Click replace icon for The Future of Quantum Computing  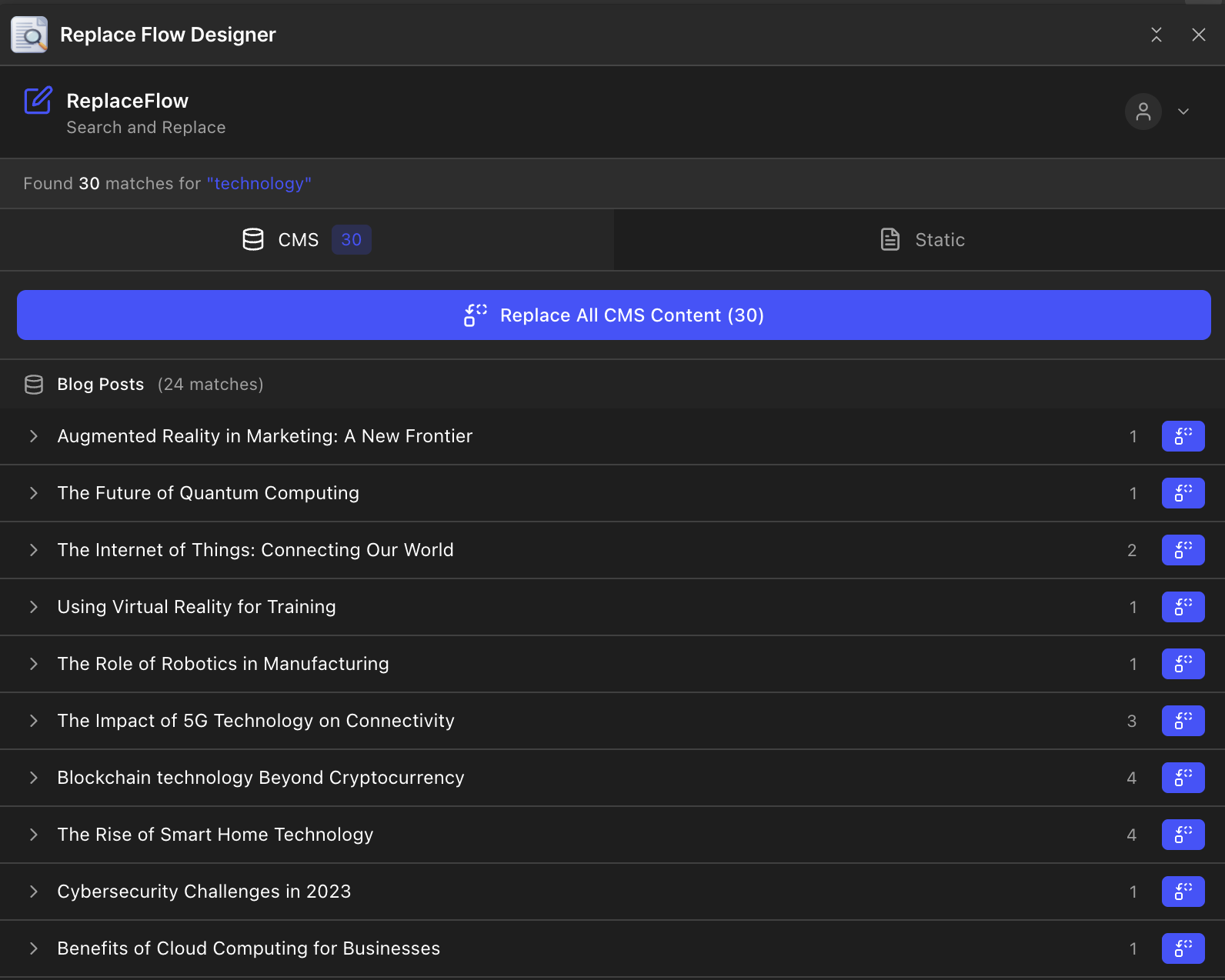tap(1183, 493)
